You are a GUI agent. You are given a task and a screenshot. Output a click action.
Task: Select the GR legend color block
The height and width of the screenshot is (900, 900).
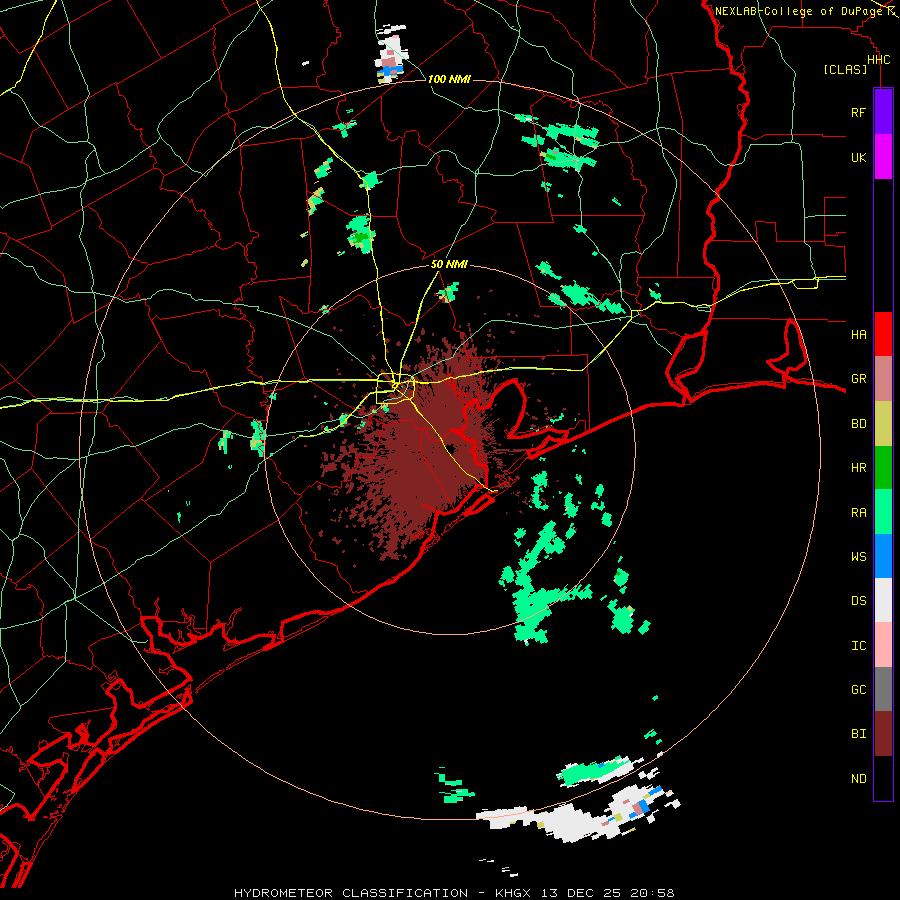(883, 378)
